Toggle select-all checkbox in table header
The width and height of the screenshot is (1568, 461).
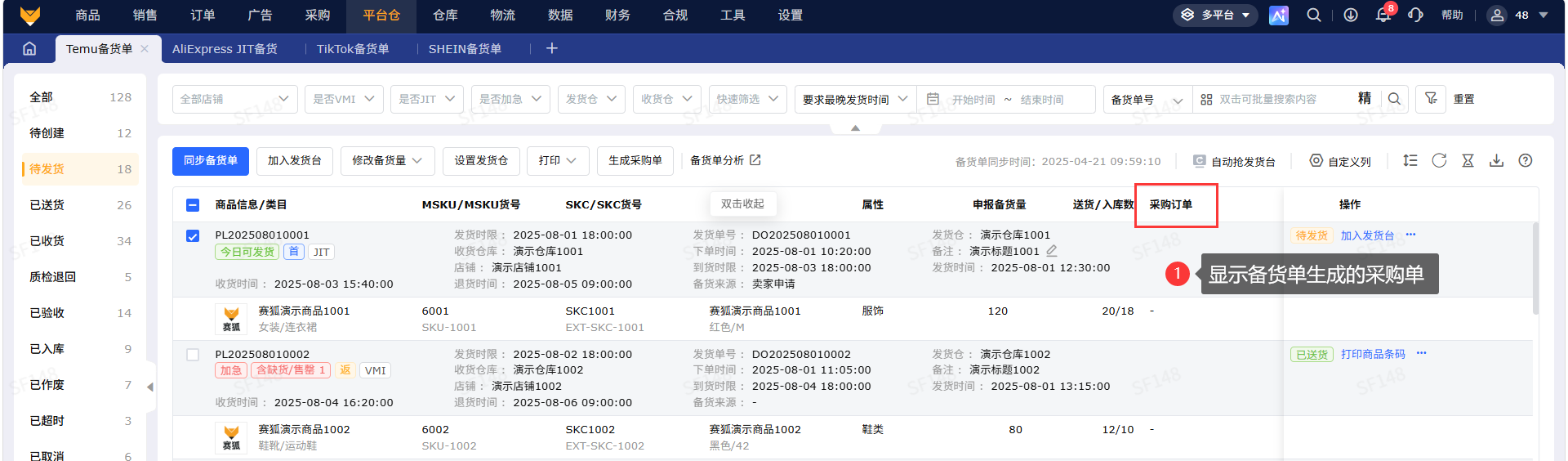(x=193, y=205)
